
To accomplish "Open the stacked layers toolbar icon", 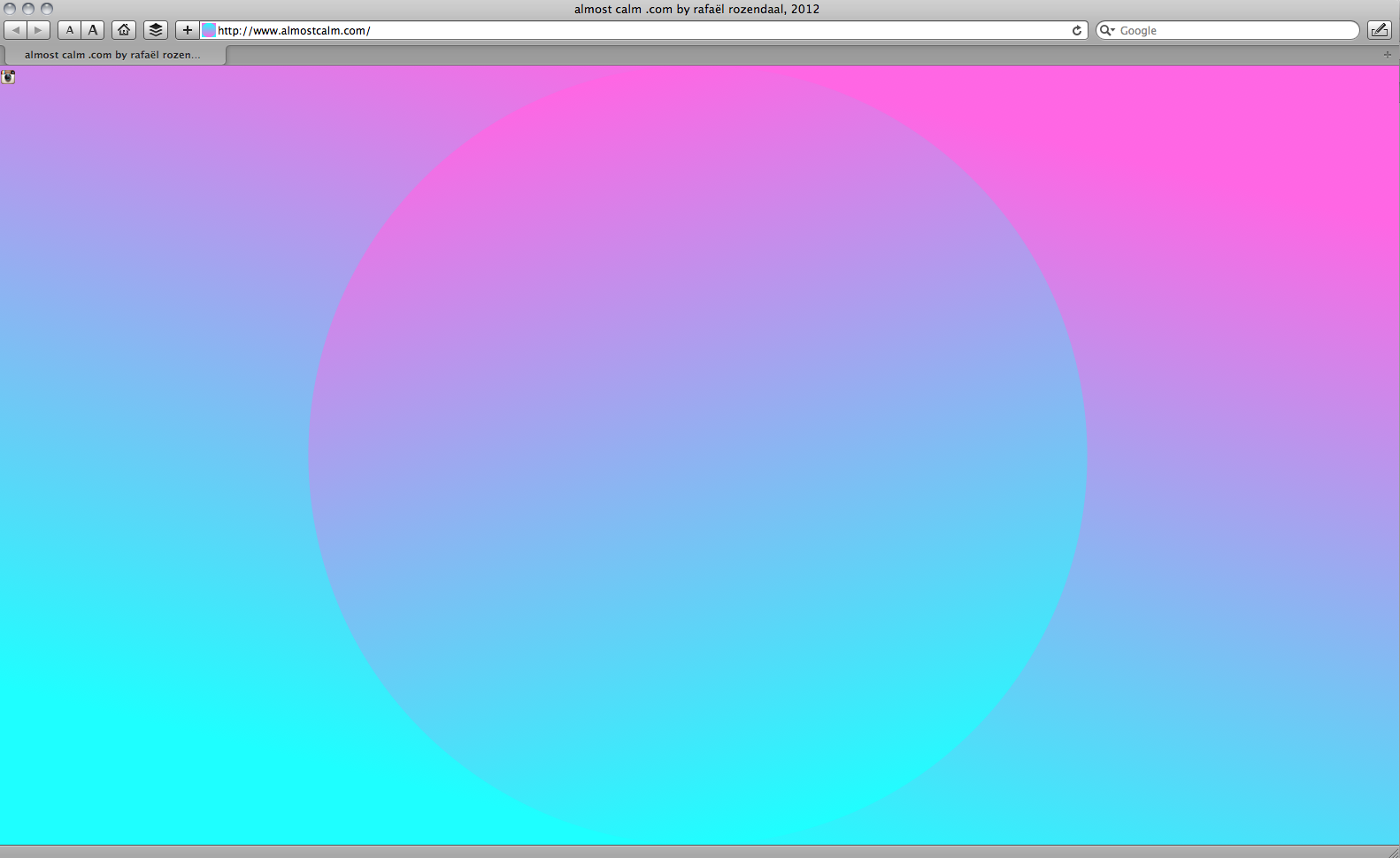I will [x=156, y=30].
